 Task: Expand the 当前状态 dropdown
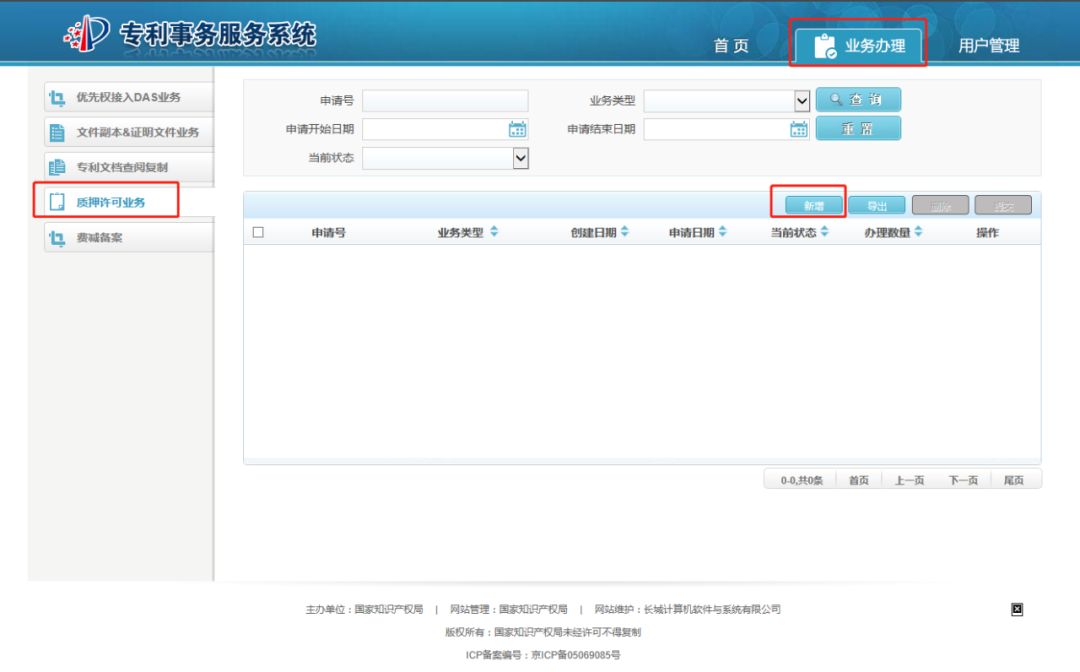tap(521, 158)
